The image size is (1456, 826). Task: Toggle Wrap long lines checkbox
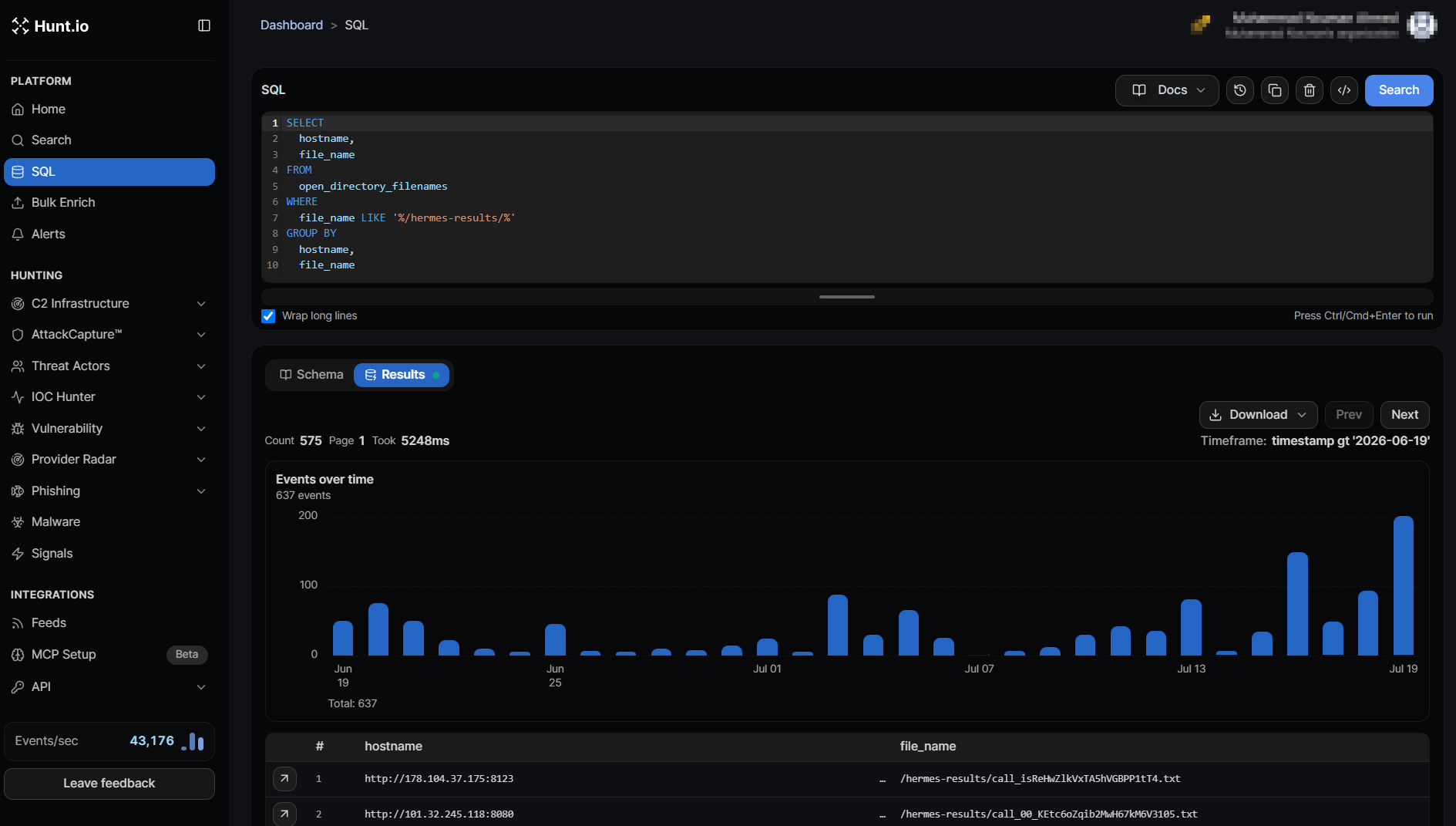268,316
